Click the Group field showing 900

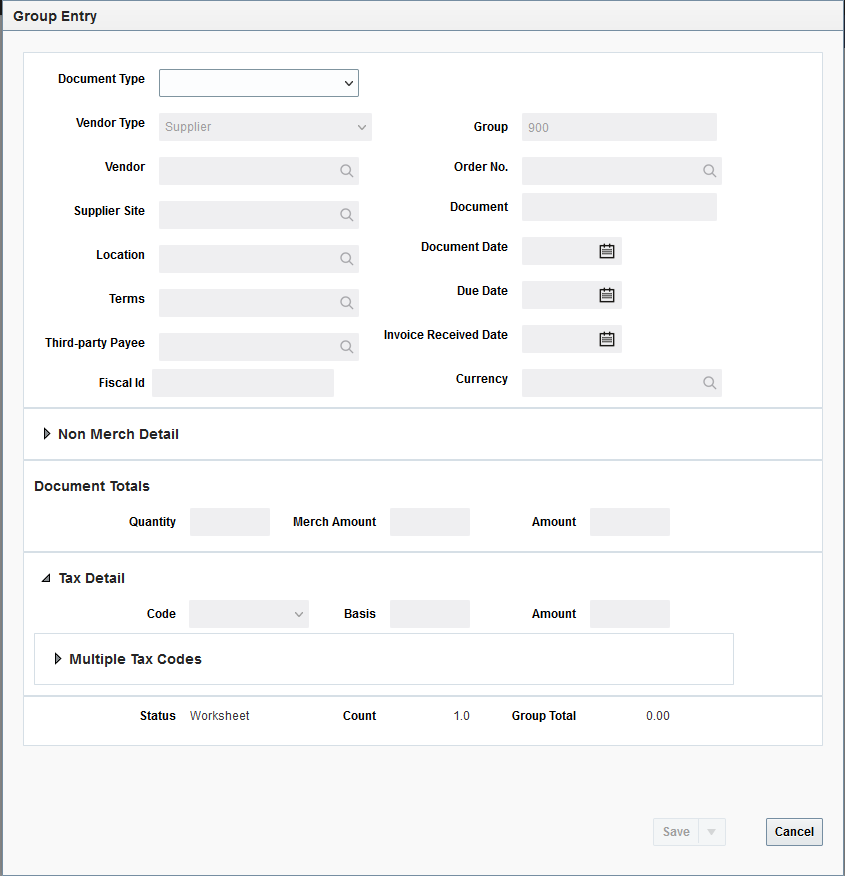[619, 127]
